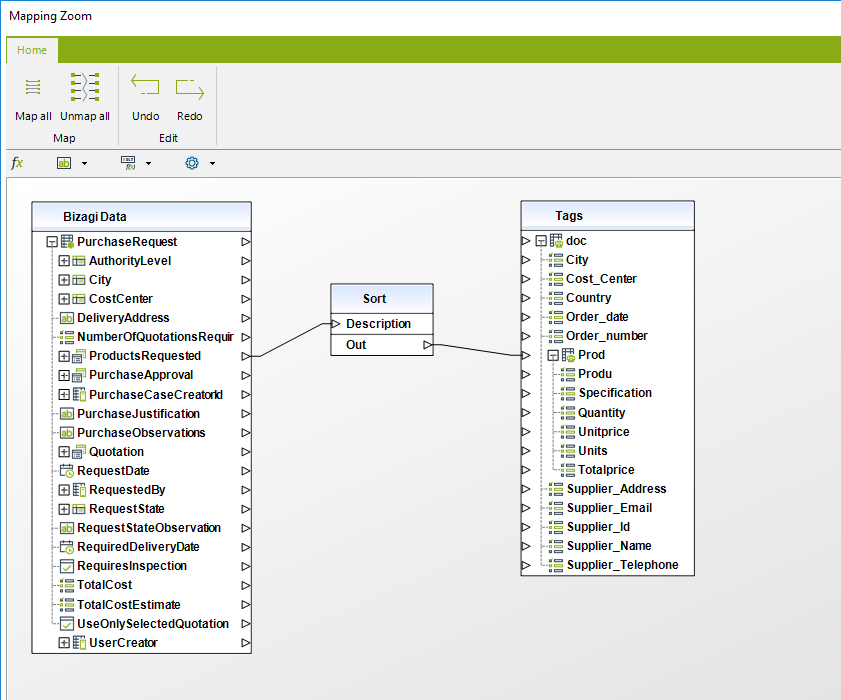Select the Totalprice tag

click(x=606, y=470)
